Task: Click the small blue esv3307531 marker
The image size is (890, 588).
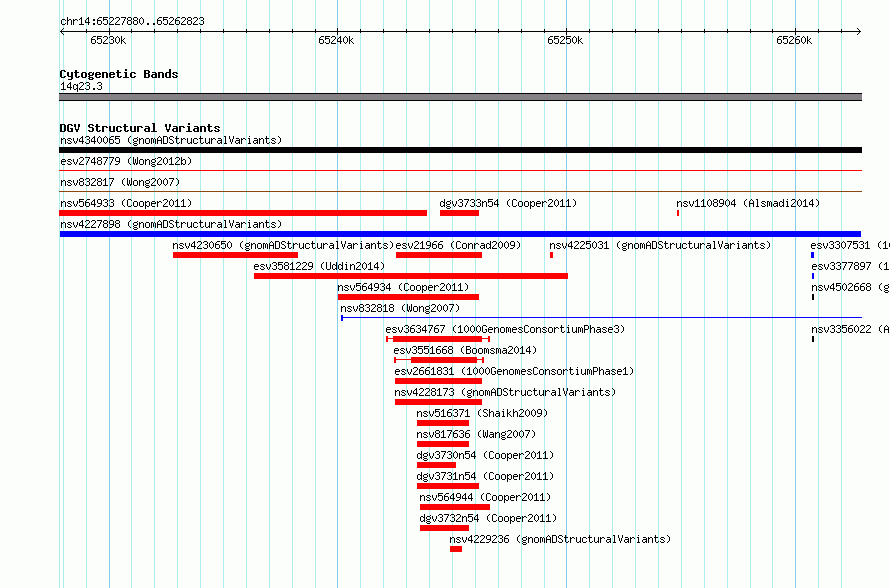Action: tap(813, 255)
